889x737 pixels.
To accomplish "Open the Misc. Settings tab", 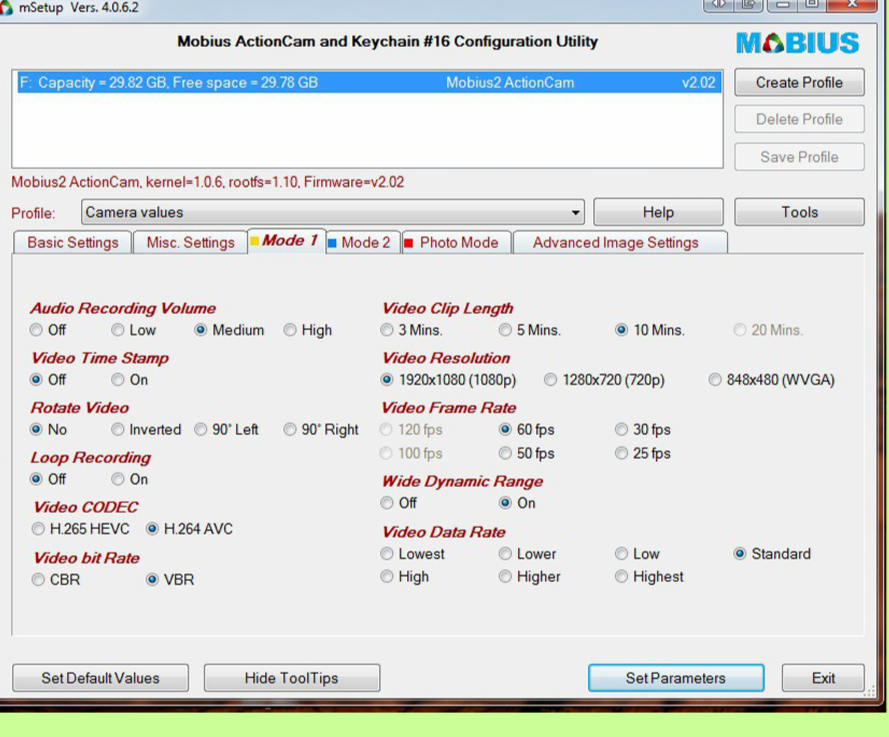I will (190, 242).
